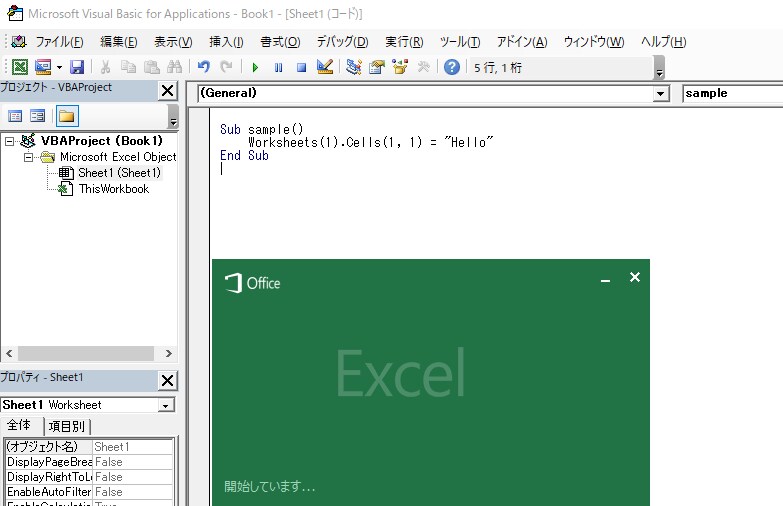Open the ファイル(F) menu

(59, 42)
